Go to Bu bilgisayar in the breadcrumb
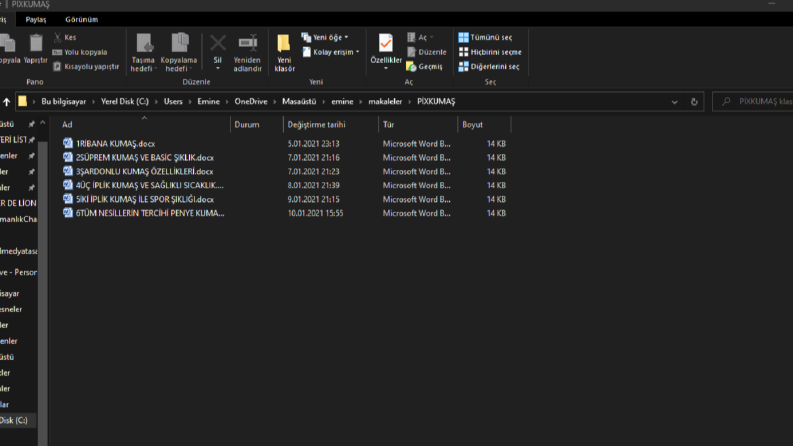 pos(64,102)
